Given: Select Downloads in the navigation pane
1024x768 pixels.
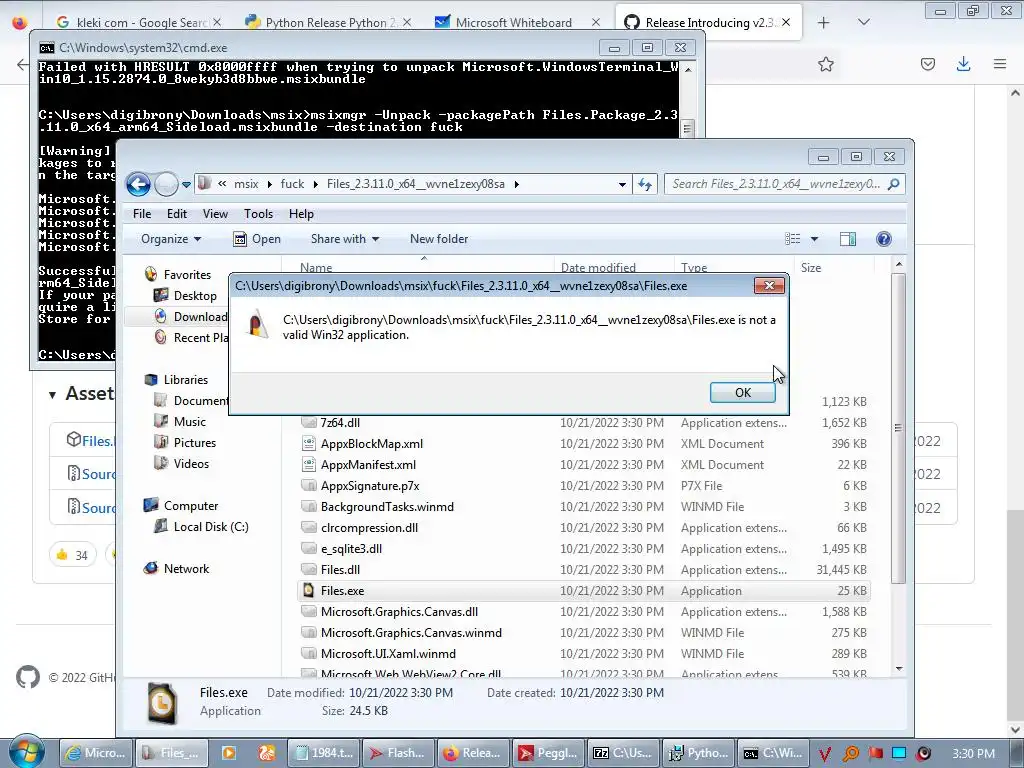Looking at the screenshot, I should [200, 317].
